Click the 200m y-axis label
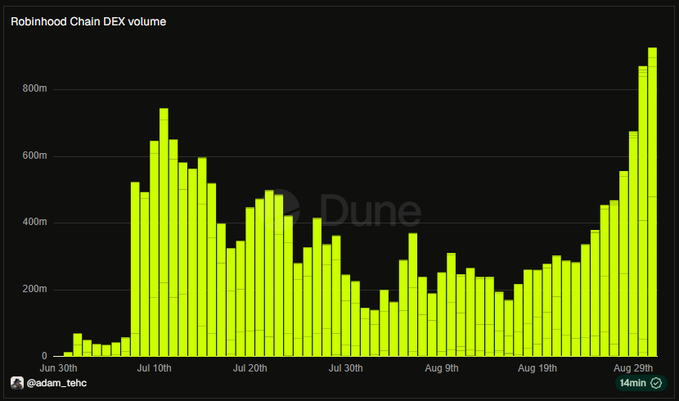The width and height of the screenshot is (679, 401). pyautogui.click(x=35, y=289)
